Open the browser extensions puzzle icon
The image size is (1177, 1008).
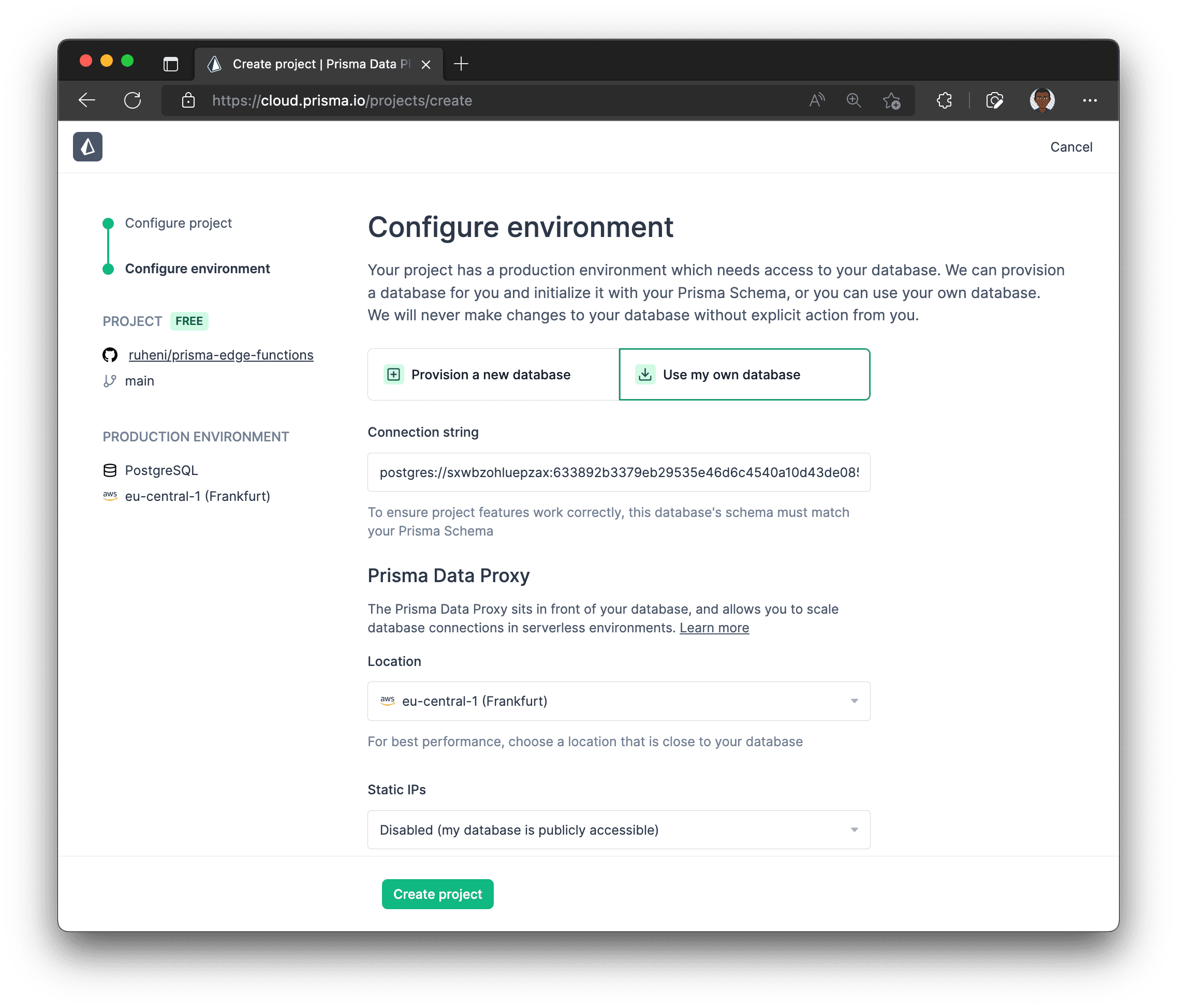tap(944, 100)
